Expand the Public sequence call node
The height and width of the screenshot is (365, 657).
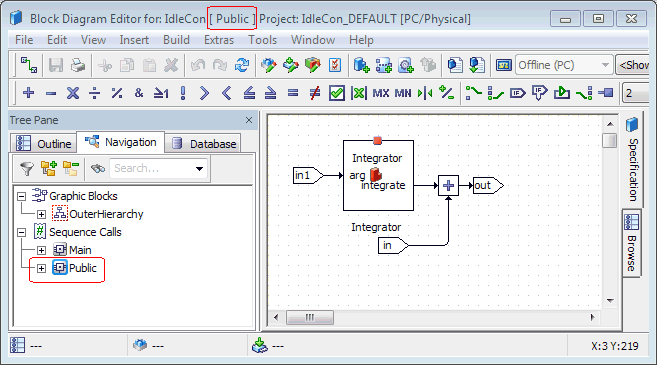pos(41,268)
